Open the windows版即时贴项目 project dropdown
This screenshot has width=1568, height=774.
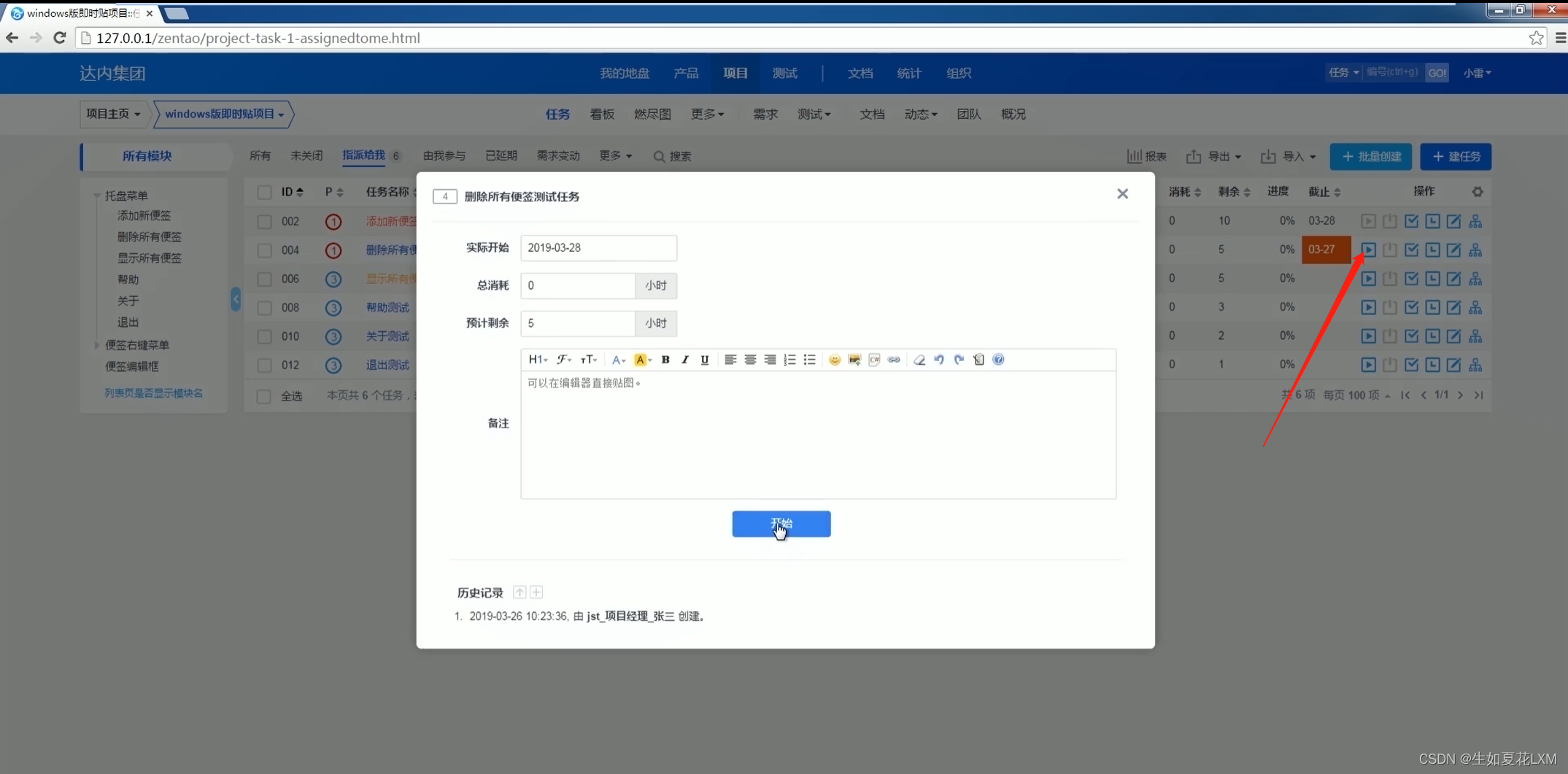pos(224,114)
